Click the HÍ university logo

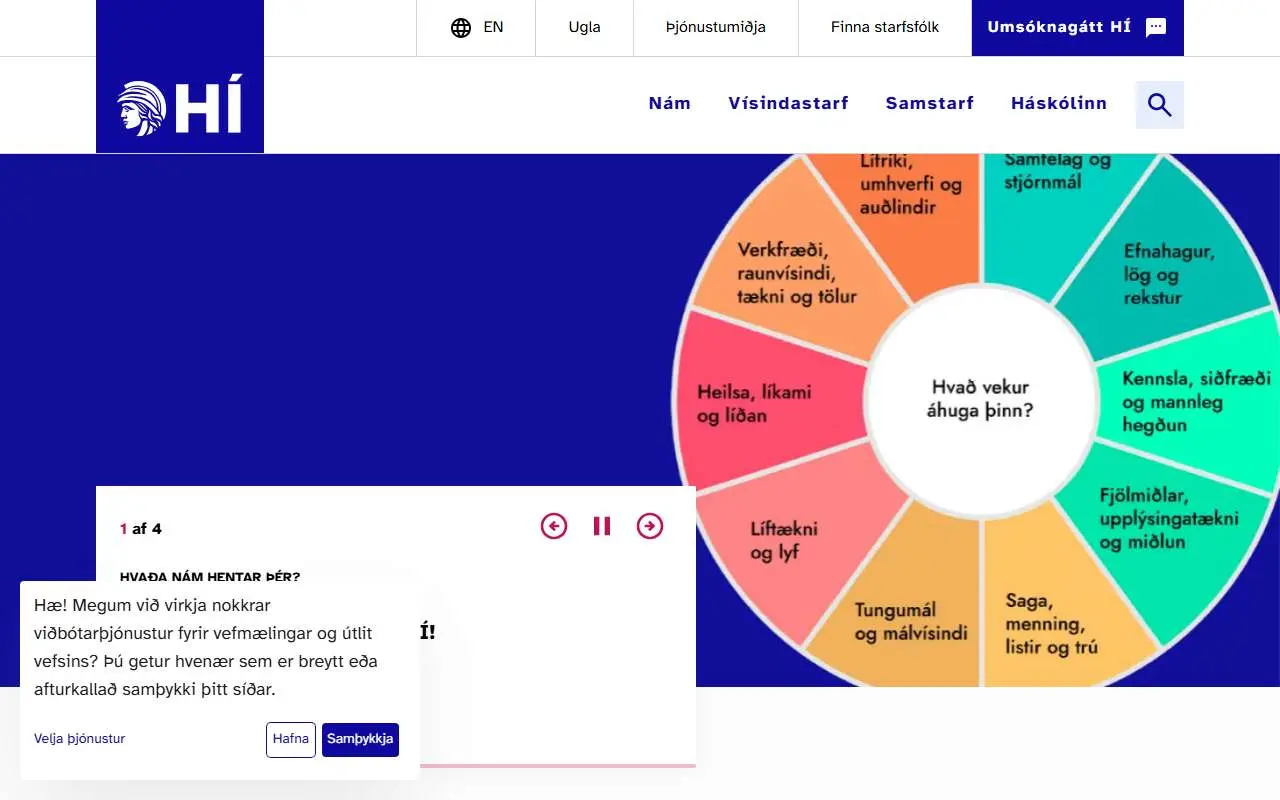tap(180, 76)
